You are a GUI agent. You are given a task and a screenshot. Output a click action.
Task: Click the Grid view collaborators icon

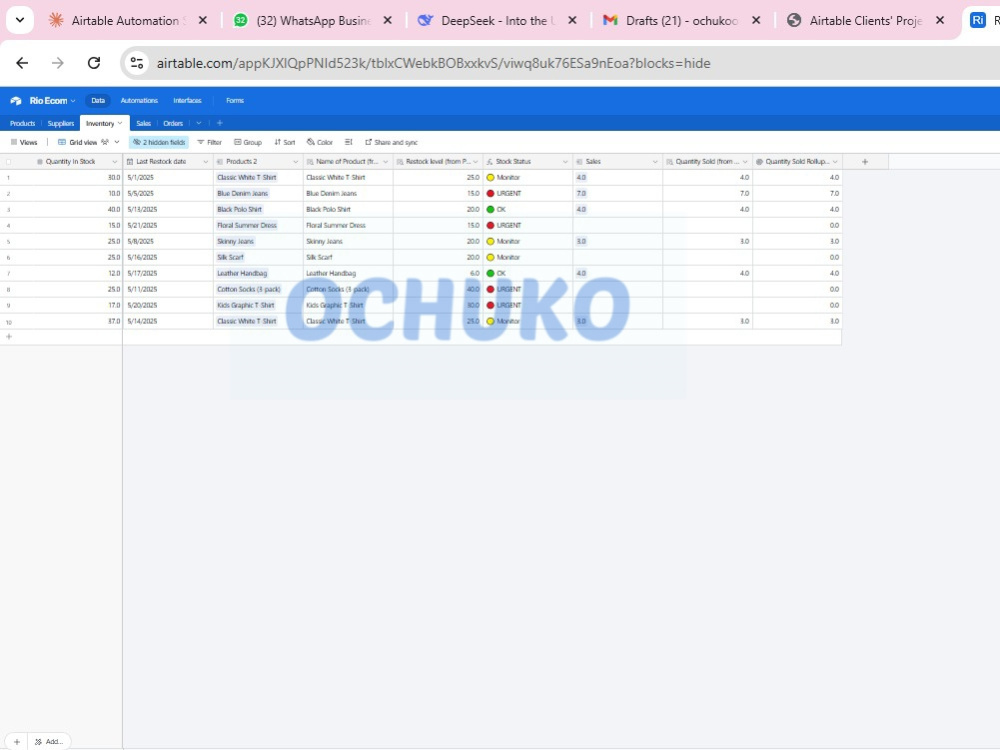click(x=105, y=142)
